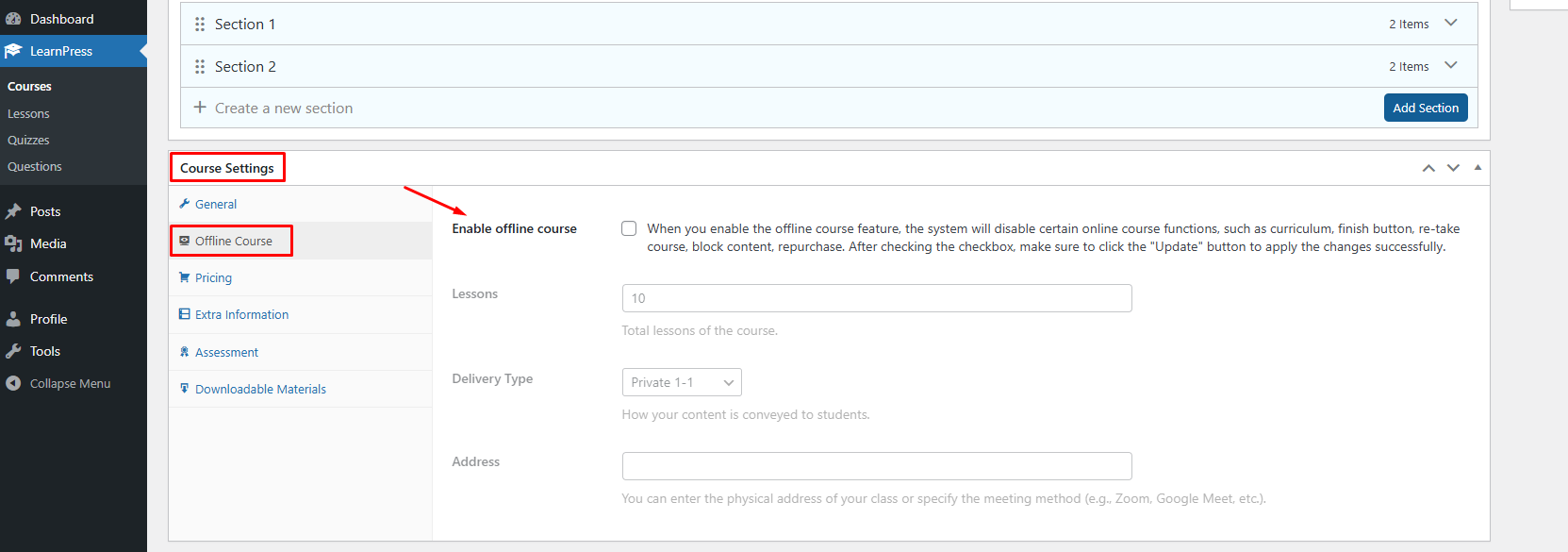Click the Section 1 drag handle icon
Viewport: 1568px width, 552px height.
pos(200,25)
